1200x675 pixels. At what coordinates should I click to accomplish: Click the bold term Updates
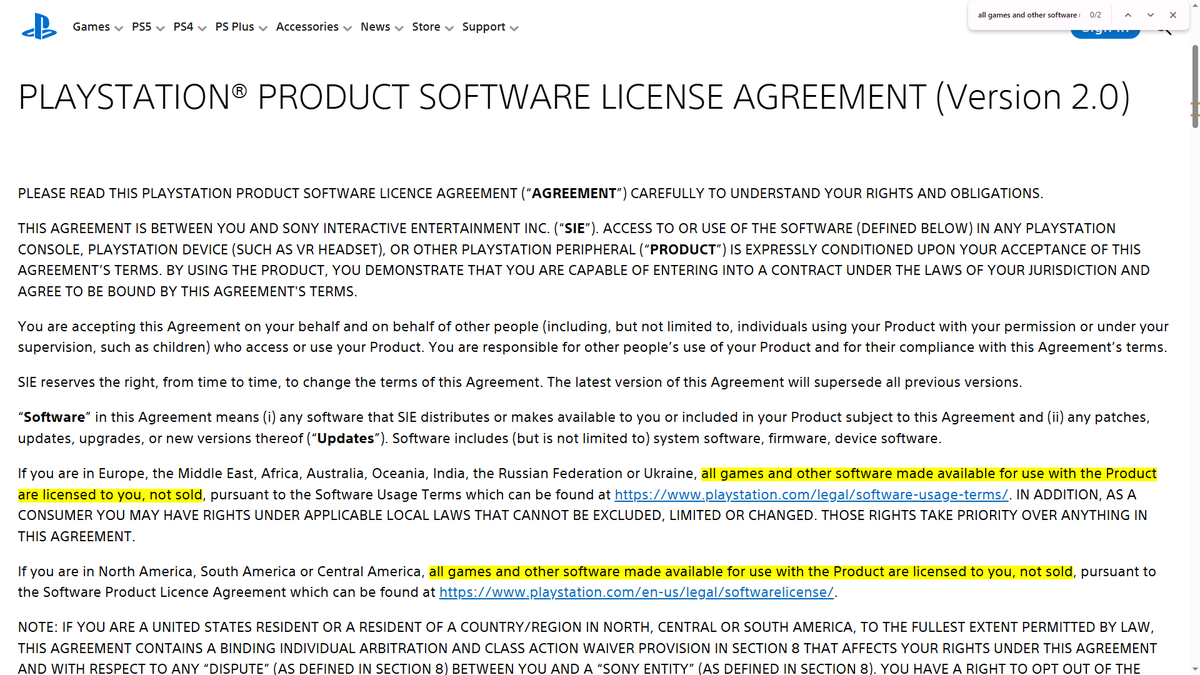pyautogui.click(x=346, y=438)
